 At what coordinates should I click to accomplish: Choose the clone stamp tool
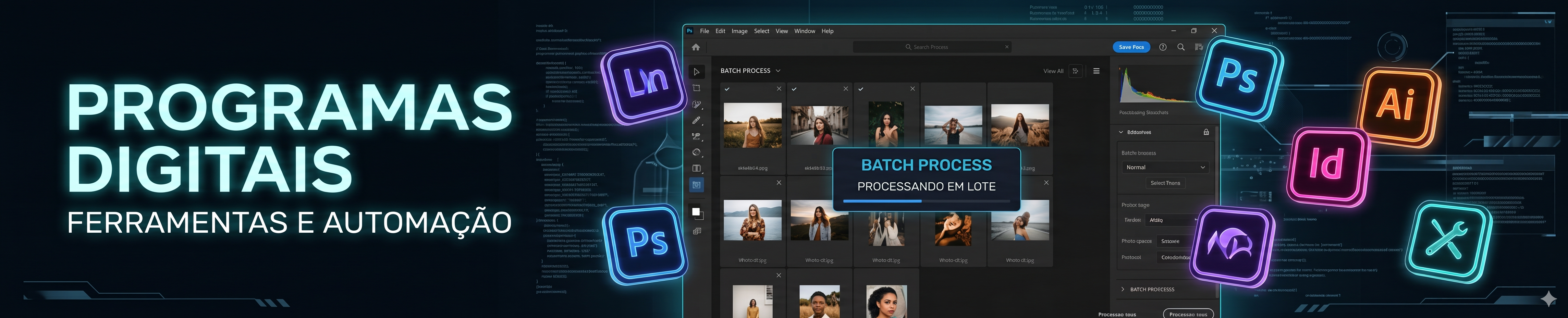tap(697, 136)
